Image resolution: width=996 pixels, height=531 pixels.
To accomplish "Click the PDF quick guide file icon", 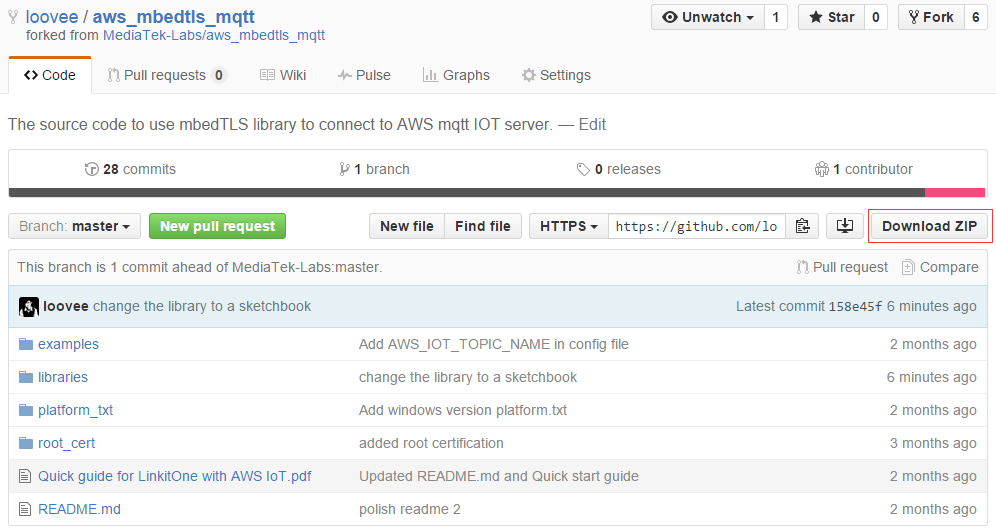I will pyautogui.click(x=25, y=476).
